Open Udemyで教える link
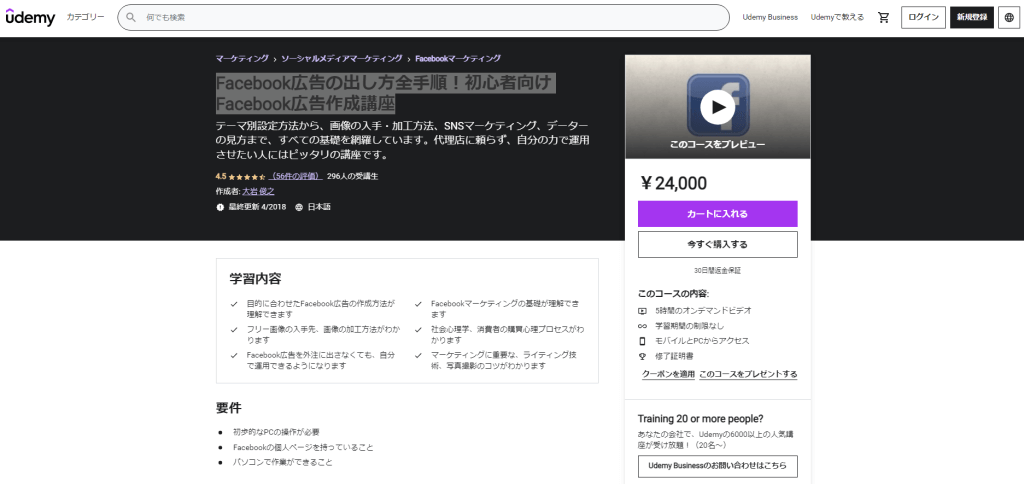The height and width of the screenshot is (484, 1024). [837, 18]
